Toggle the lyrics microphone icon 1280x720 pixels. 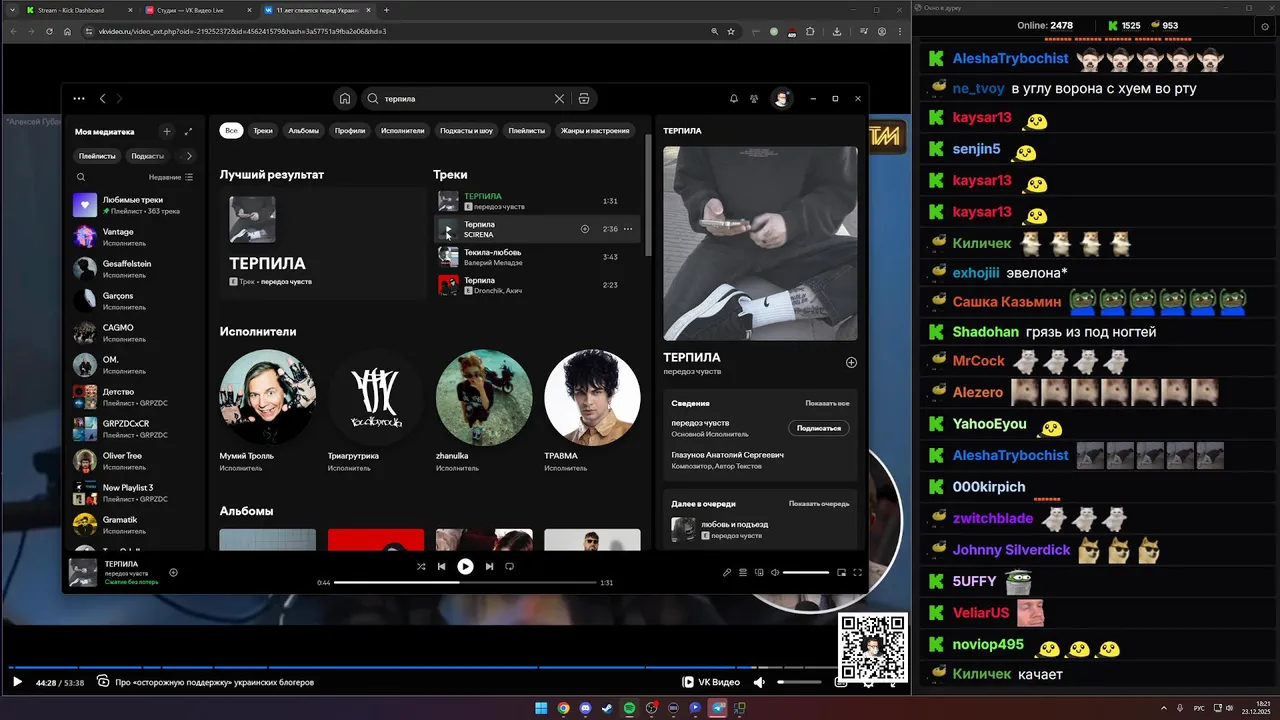727,573
